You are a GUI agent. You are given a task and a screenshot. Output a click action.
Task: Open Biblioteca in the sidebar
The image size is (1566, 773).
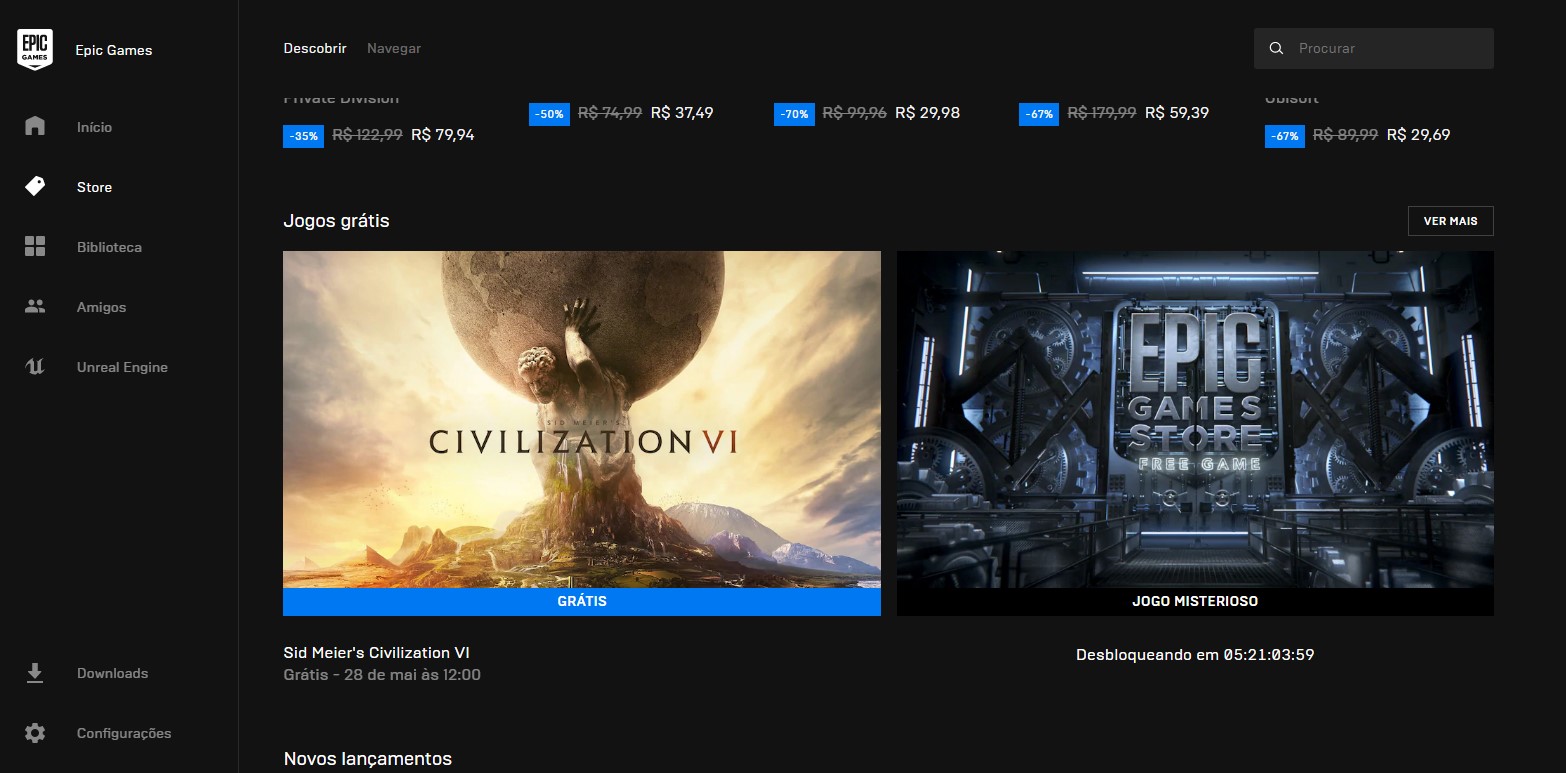(x=109, y=247)
